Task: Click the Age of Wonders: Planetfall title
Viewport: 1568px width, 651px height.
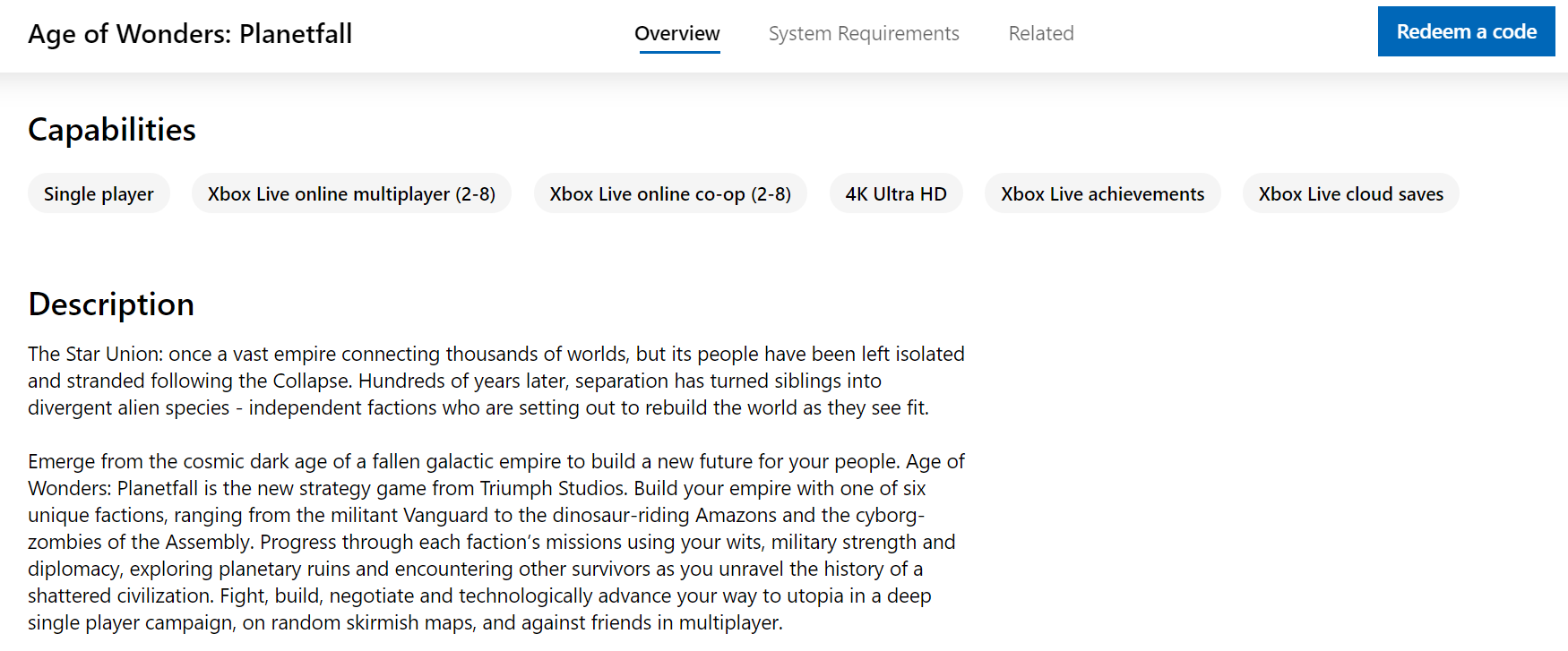Action: coord(190,34)
